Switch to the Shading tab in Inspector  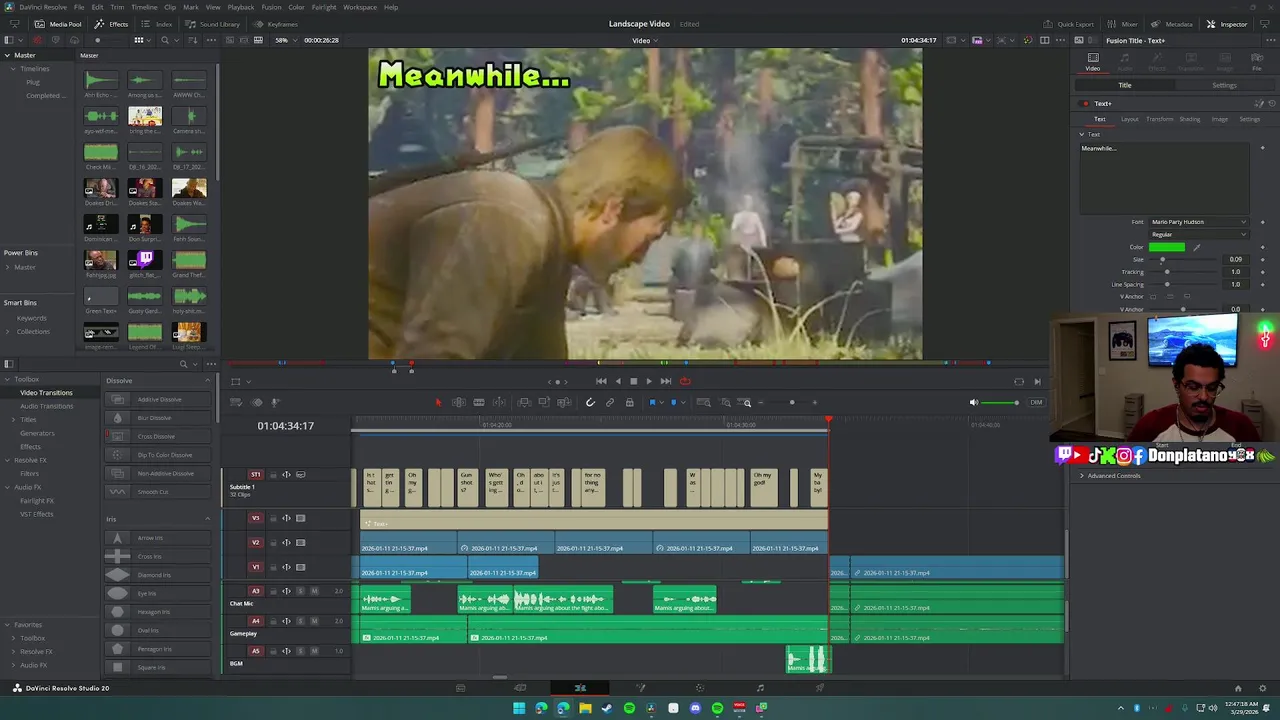coord(1189,119)
